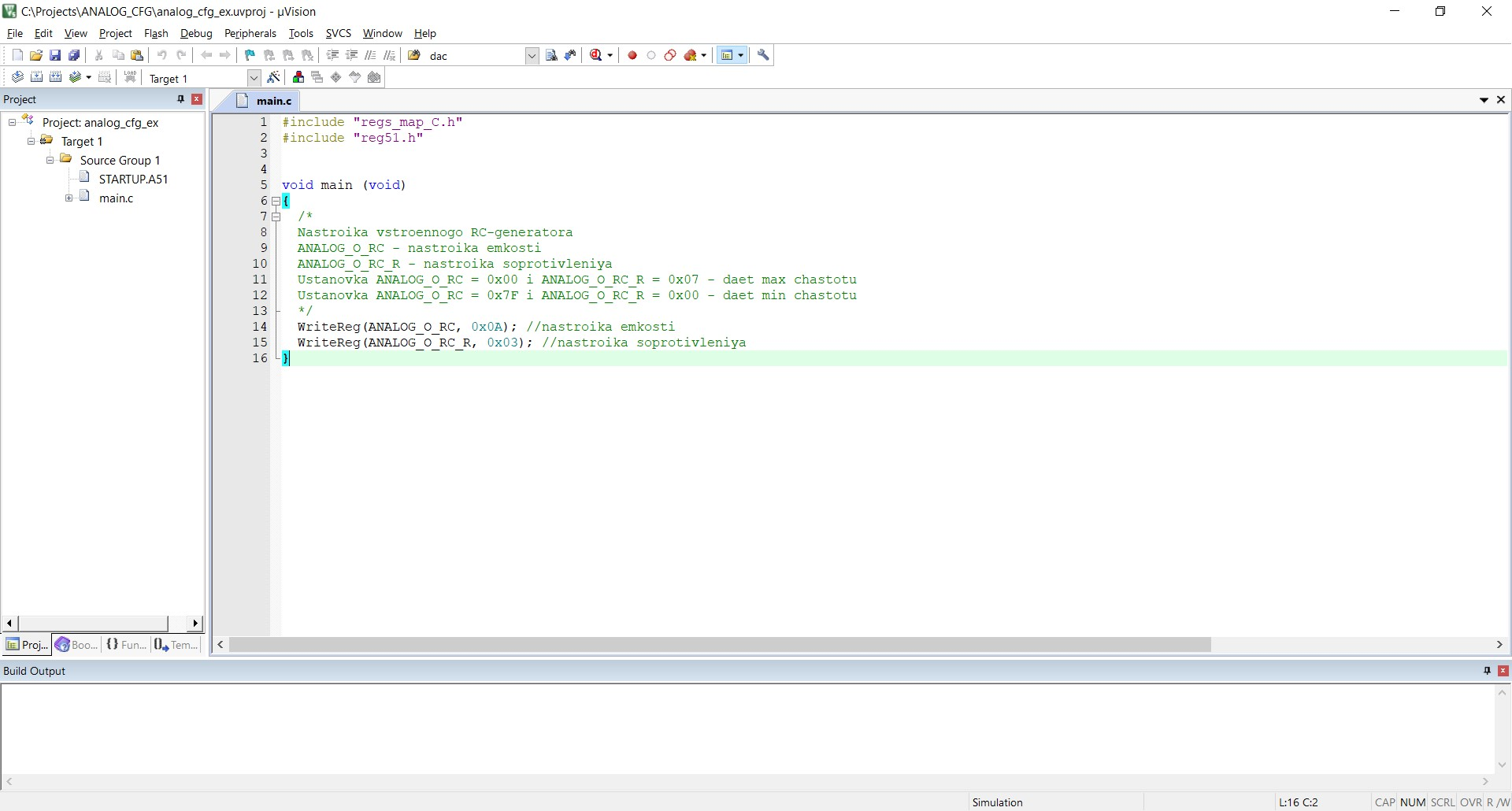Collapse the Project: analog_cfg_ex tree node
The height and width of the screenshot is (811, 1512).
pos(13,122)
